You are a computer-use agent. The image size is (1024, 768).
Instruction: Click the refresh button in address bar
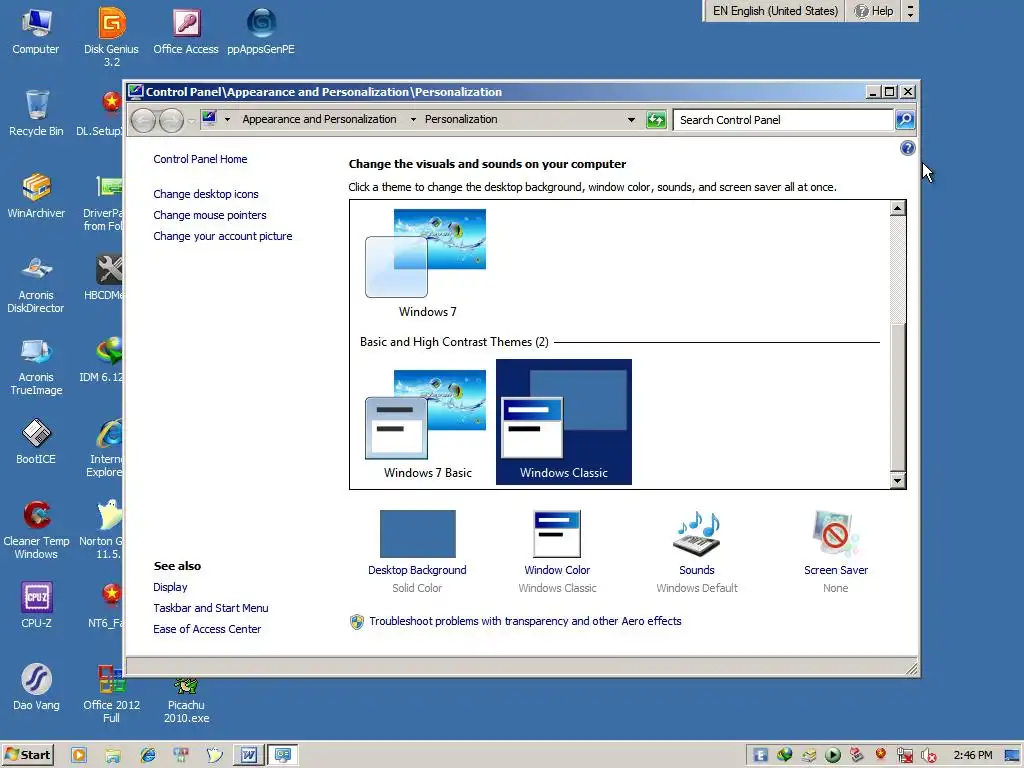tap(656, 120)
